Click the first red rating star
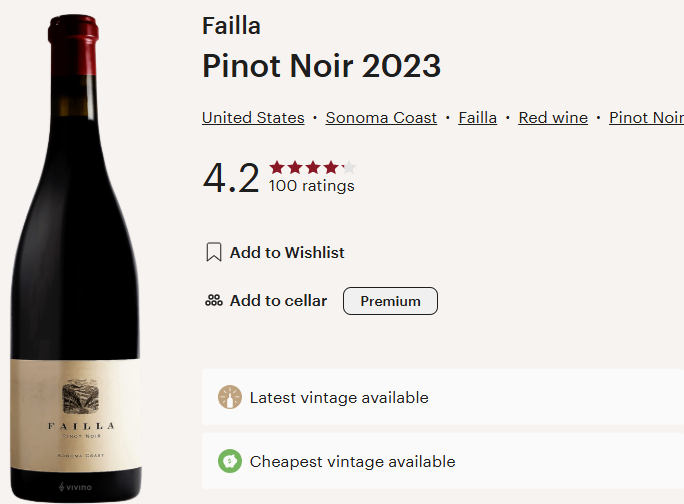 click(x=277, y=167)
